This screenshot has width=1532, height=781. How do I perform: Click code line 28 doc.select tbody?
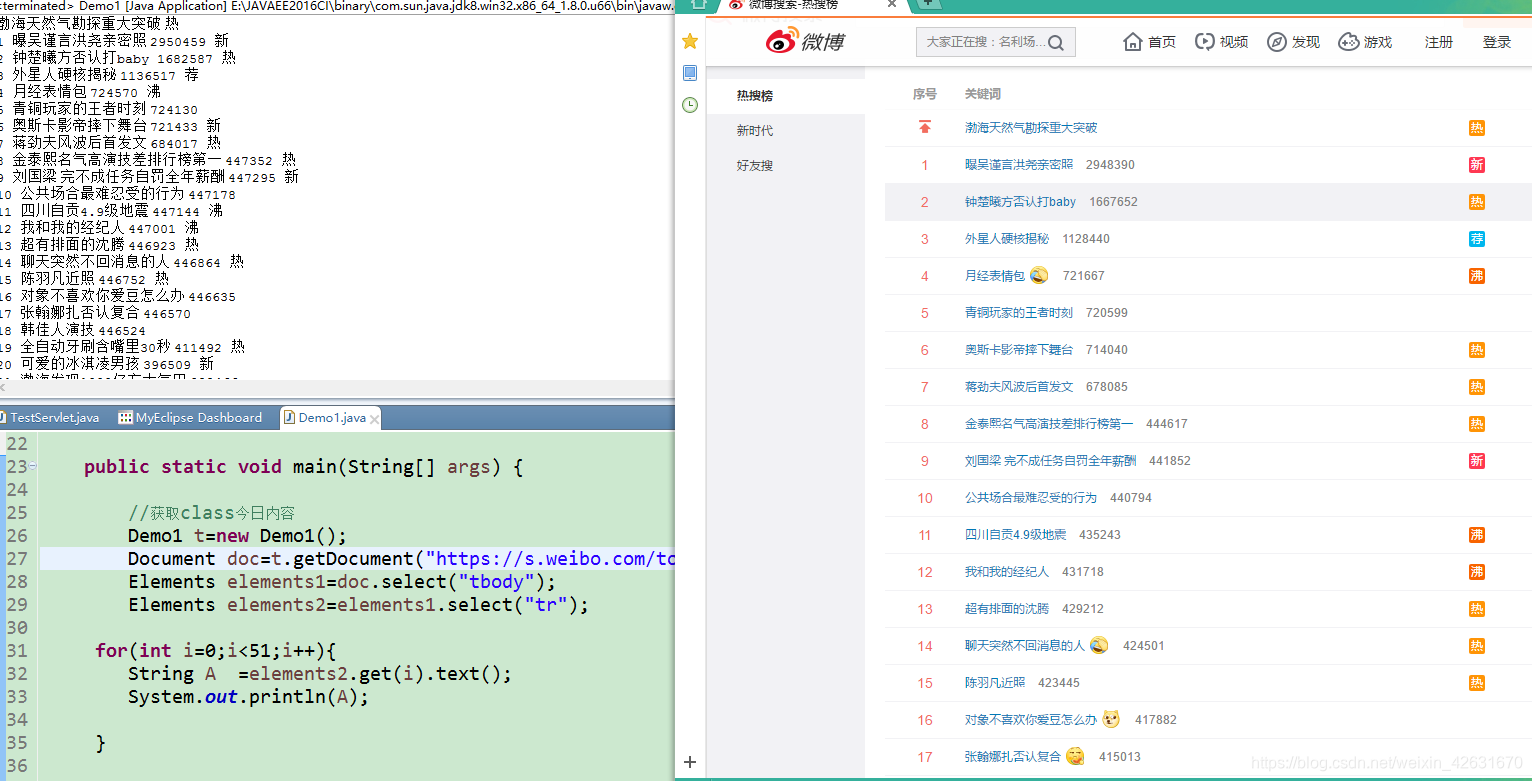(341, 582)
